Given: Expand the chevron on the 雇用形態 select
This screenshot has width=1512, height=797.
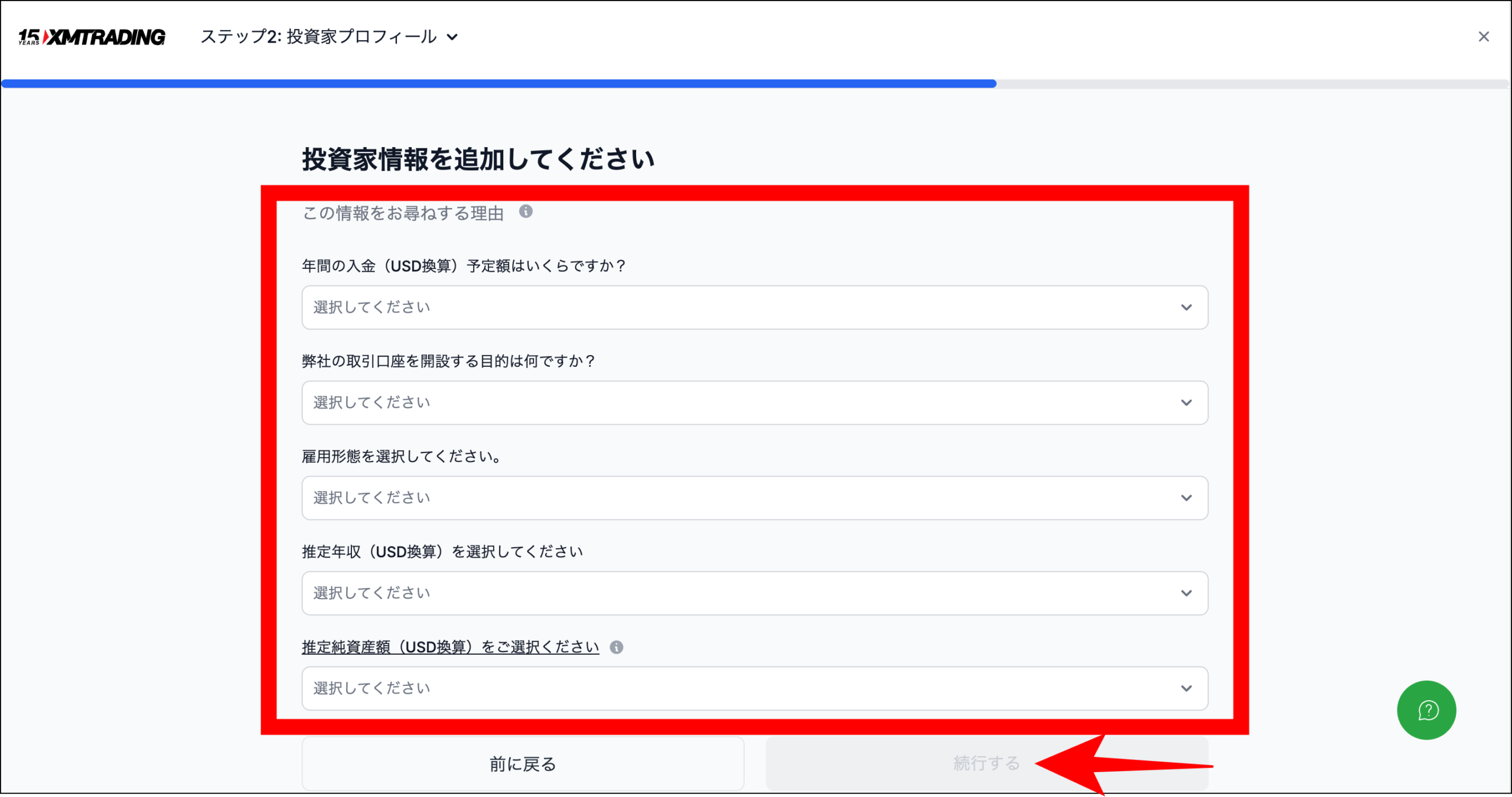Looking at the screenshot, I should tap(1187, 497).
